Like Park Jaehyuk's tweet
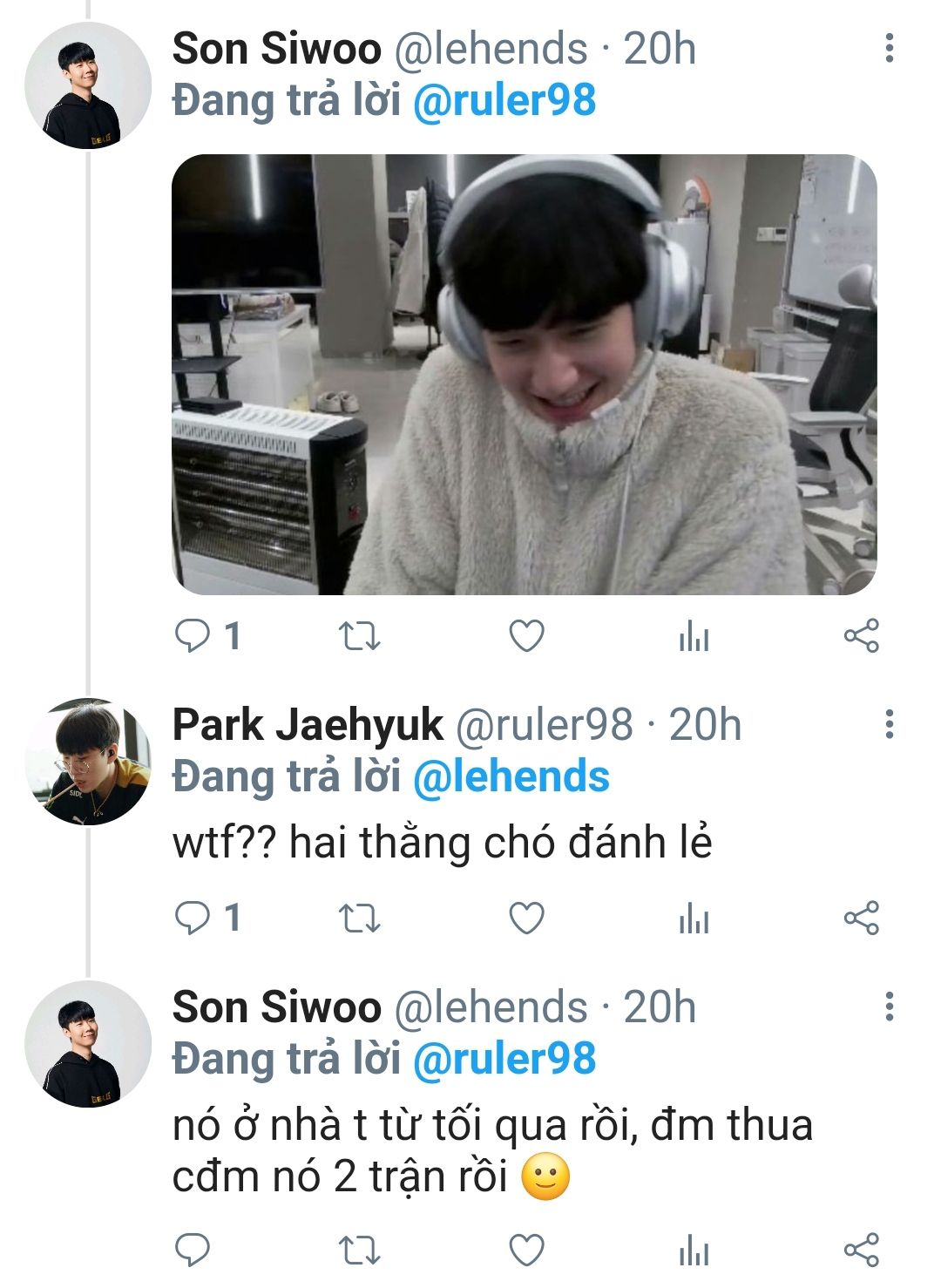Viewport: 941px width, 1288px height. click(x=526, y=919)
